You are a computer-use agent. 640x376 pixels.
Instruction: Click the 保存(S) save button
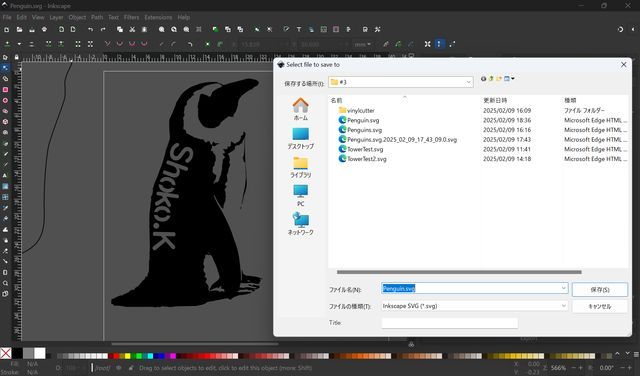coord(600,289)
